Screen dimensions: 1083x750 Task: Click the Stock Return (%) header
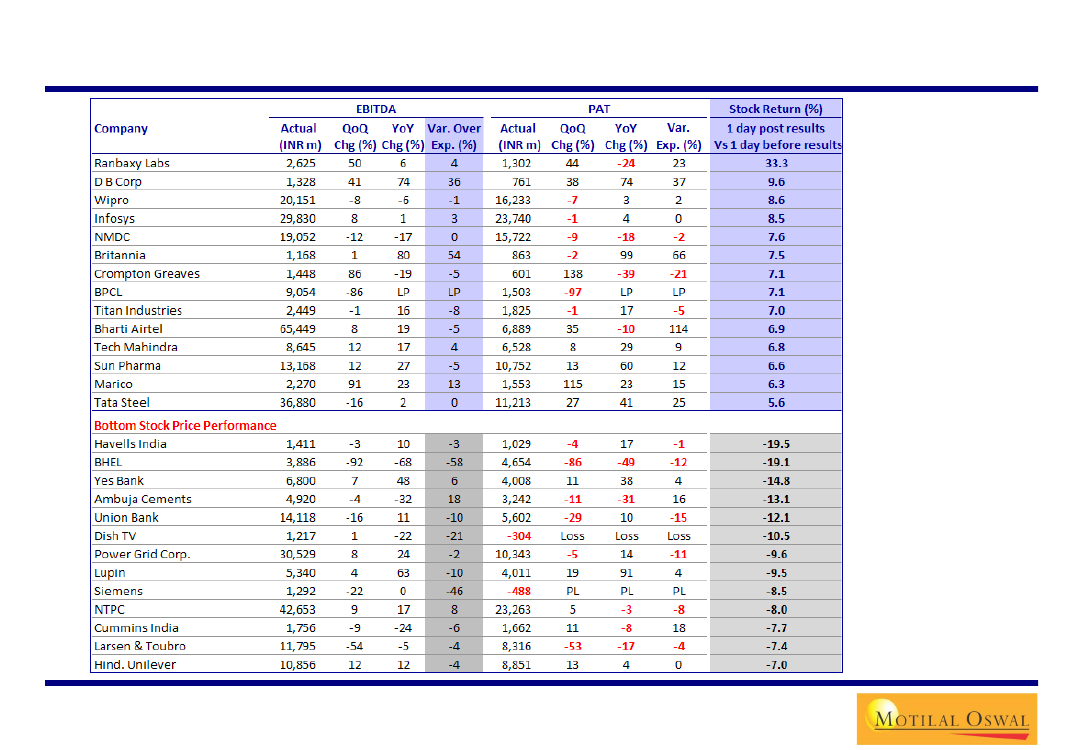pos(775,109)
